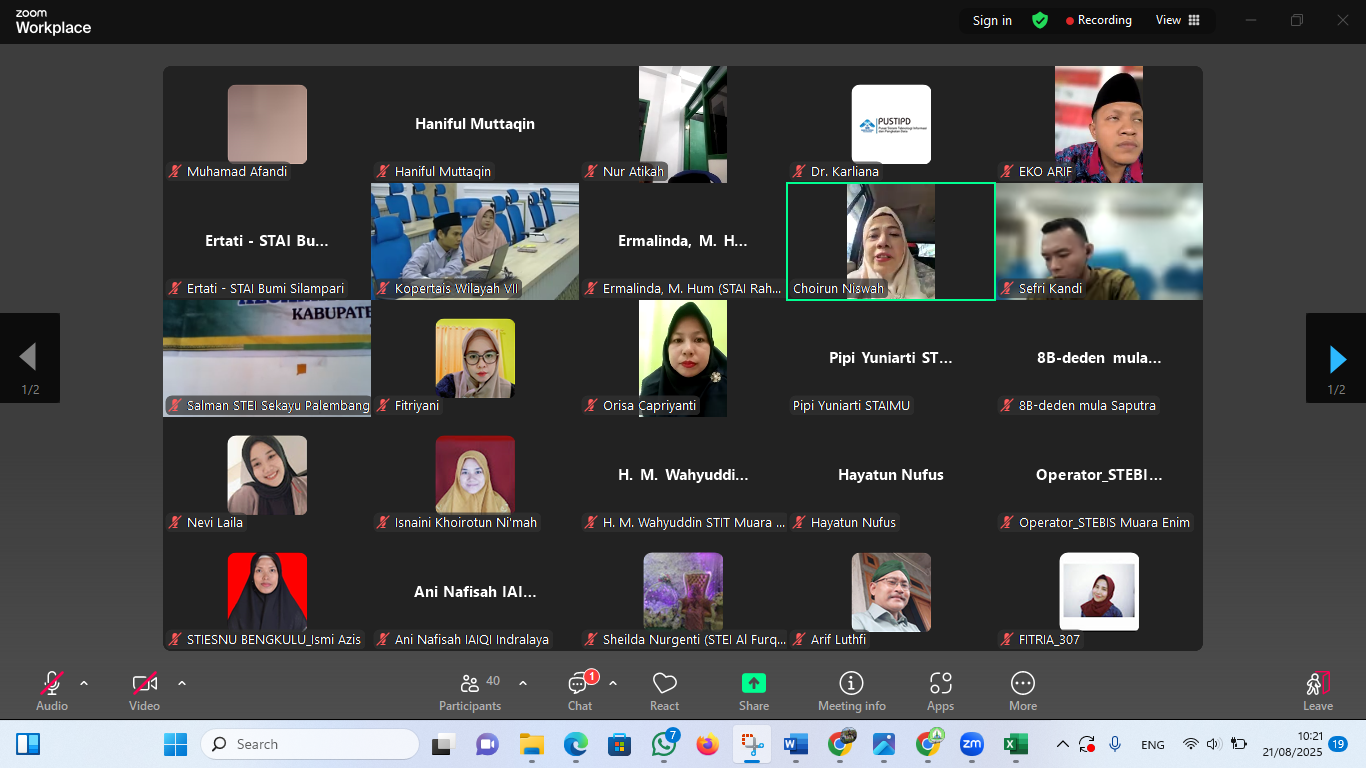Click the Recording indicator
This screenshot has width=1366, height=768.
click(1099, 20)
